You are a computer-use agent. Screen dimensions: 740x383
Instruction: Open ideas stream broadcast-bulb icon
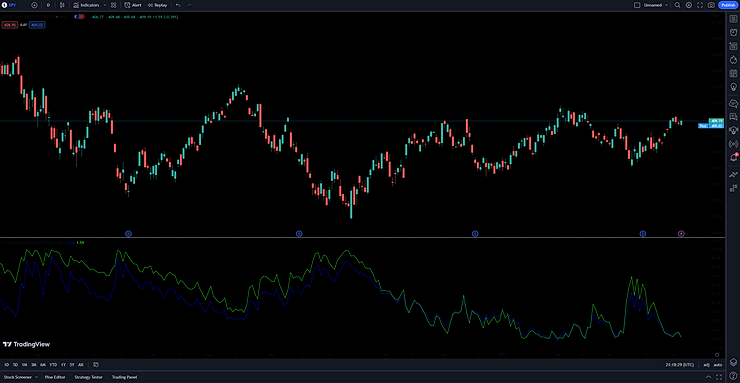tap(733, 130)
